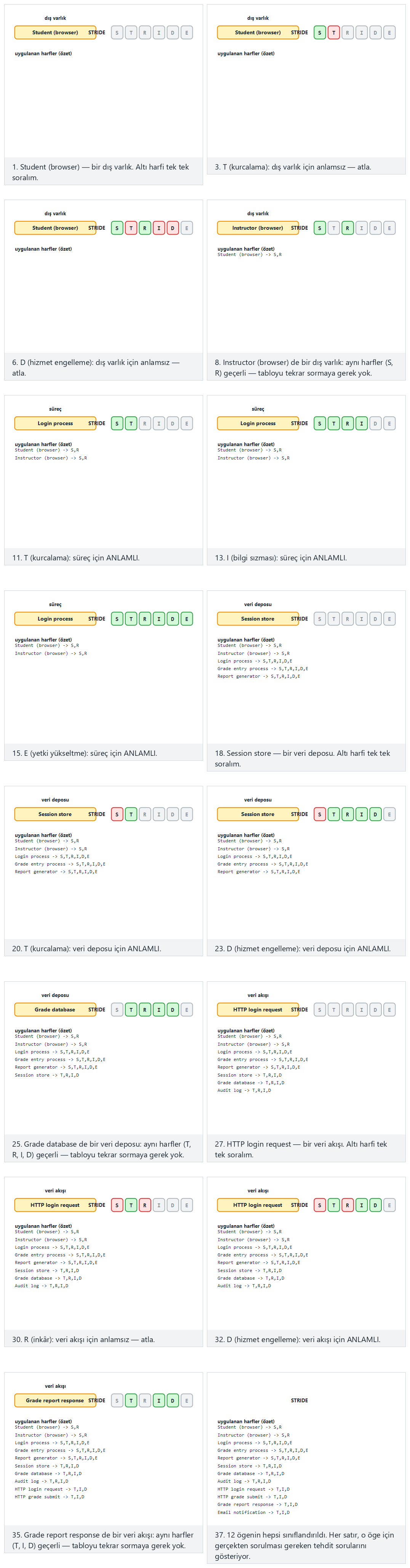Viewport: 410px width, 1568px height.
Task: Click green D box in step 32 HTTP login request
Action: [x=375, y=1205]
